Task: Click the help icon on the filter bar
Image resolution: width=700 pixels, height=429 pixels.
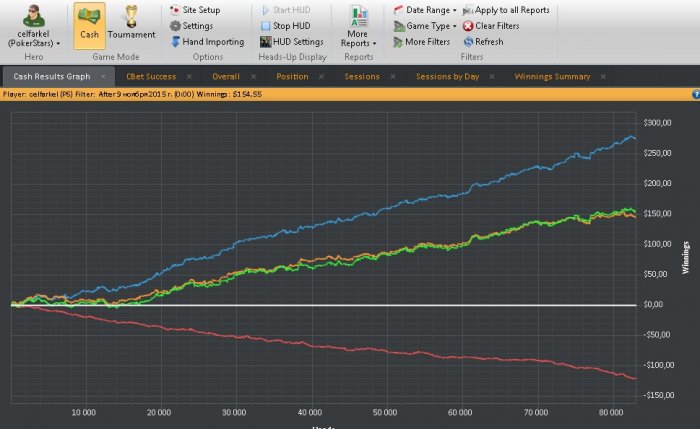Action: coord(696,94)
